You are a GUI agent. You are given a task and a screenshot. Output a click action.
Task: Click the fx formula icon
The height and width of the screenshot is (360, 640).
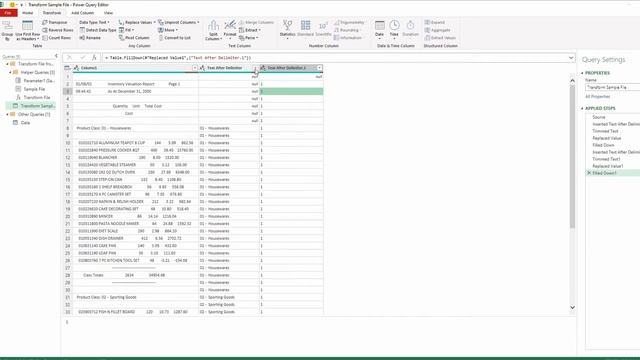click(94, 58)
